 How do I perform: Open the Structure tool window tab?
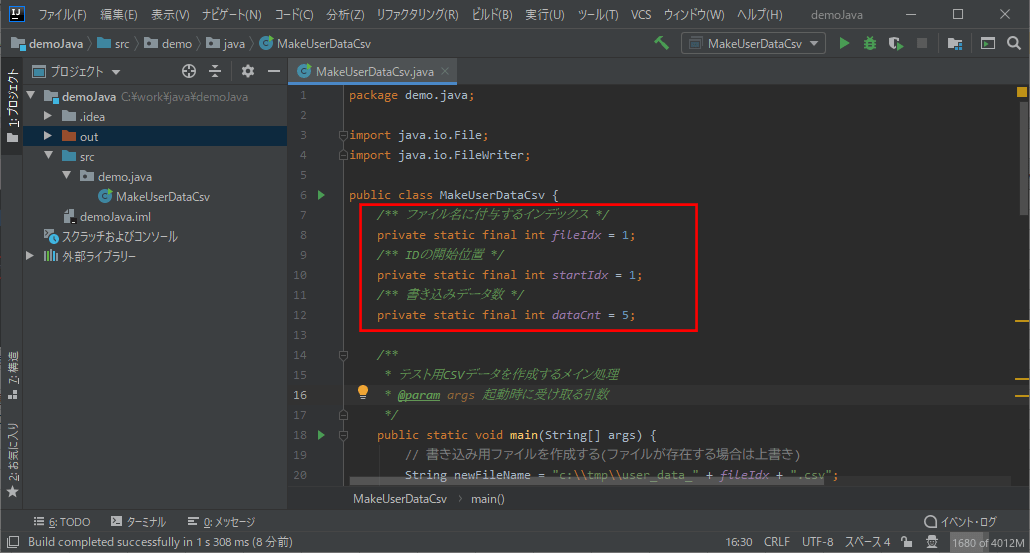(x=12, y=375)
